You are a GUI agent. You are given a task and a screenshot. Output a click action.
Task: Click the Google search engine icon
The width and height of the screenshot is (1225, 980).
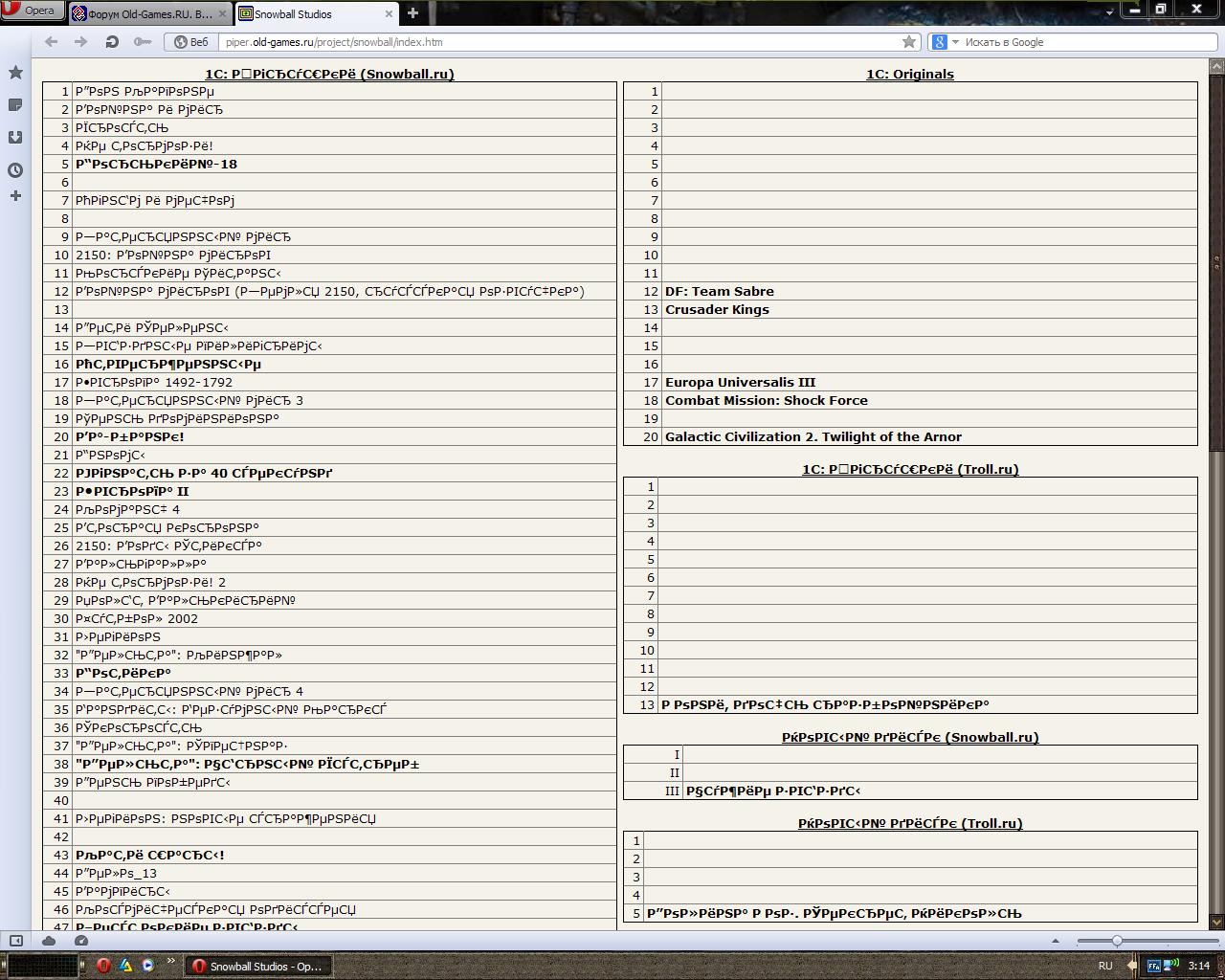[x=940, y=42]
